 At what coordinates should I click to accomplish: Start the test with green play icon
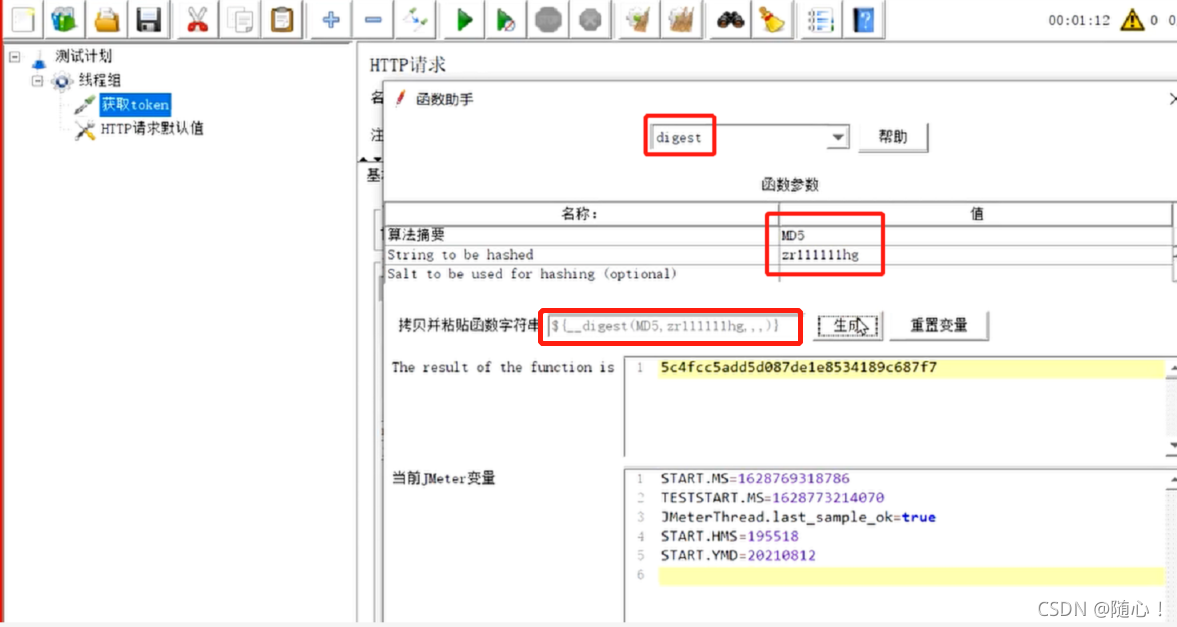(464, 19)
